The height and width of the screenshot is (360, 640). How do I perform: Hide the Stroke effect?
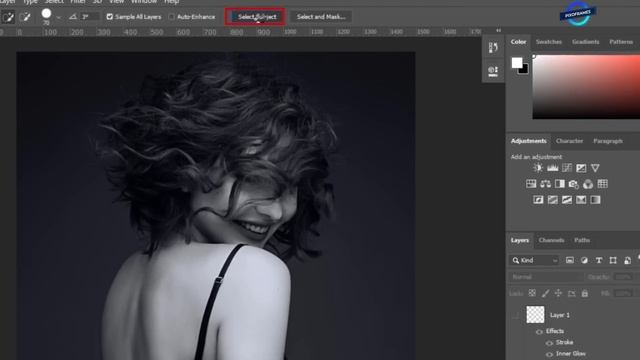(x=549, y=343)
